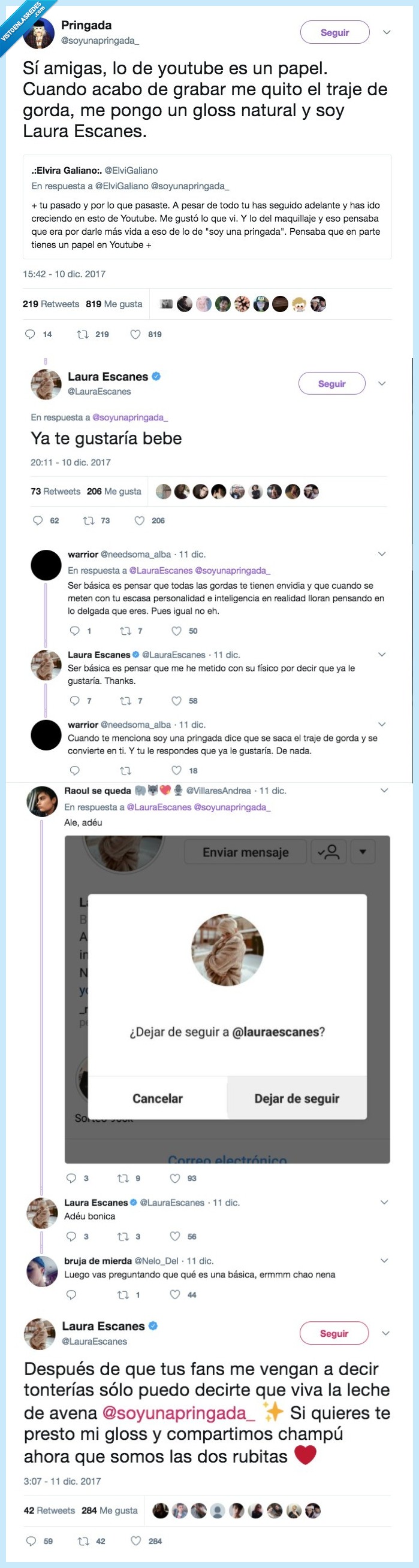Open chevron menu beside Pringada's Seguir button
Image resolution: width=419 pixels, height=1568 pixels.
pyautogui.click(x=387, y=32)
